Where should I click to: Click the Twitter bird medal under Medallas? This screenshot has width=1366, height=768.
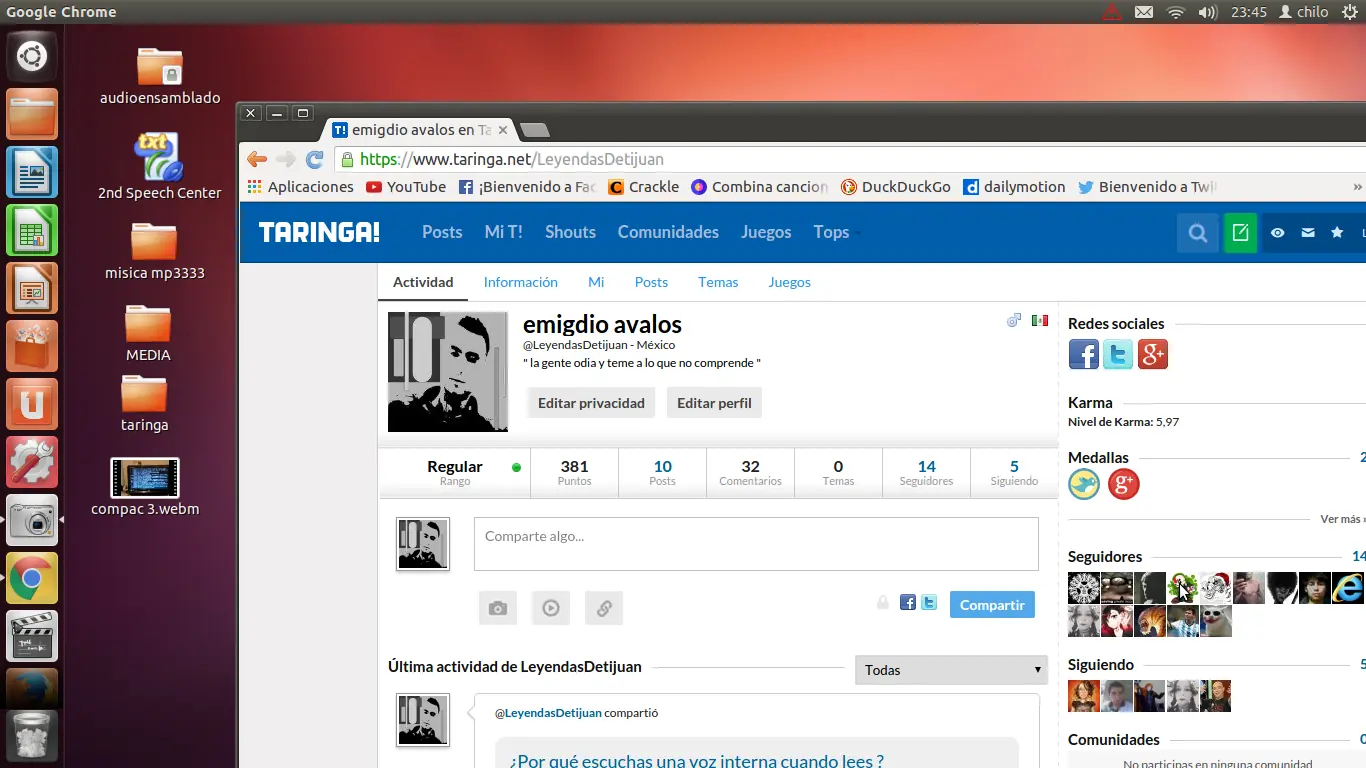pos(1084,485)
